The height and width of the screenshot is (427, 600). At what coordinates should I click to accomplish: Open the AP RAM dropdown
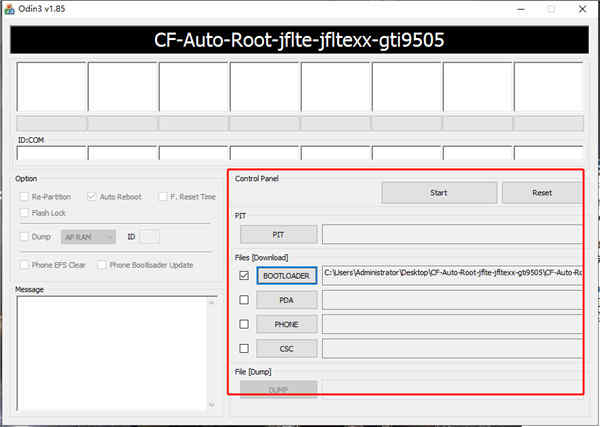[88, 237]
